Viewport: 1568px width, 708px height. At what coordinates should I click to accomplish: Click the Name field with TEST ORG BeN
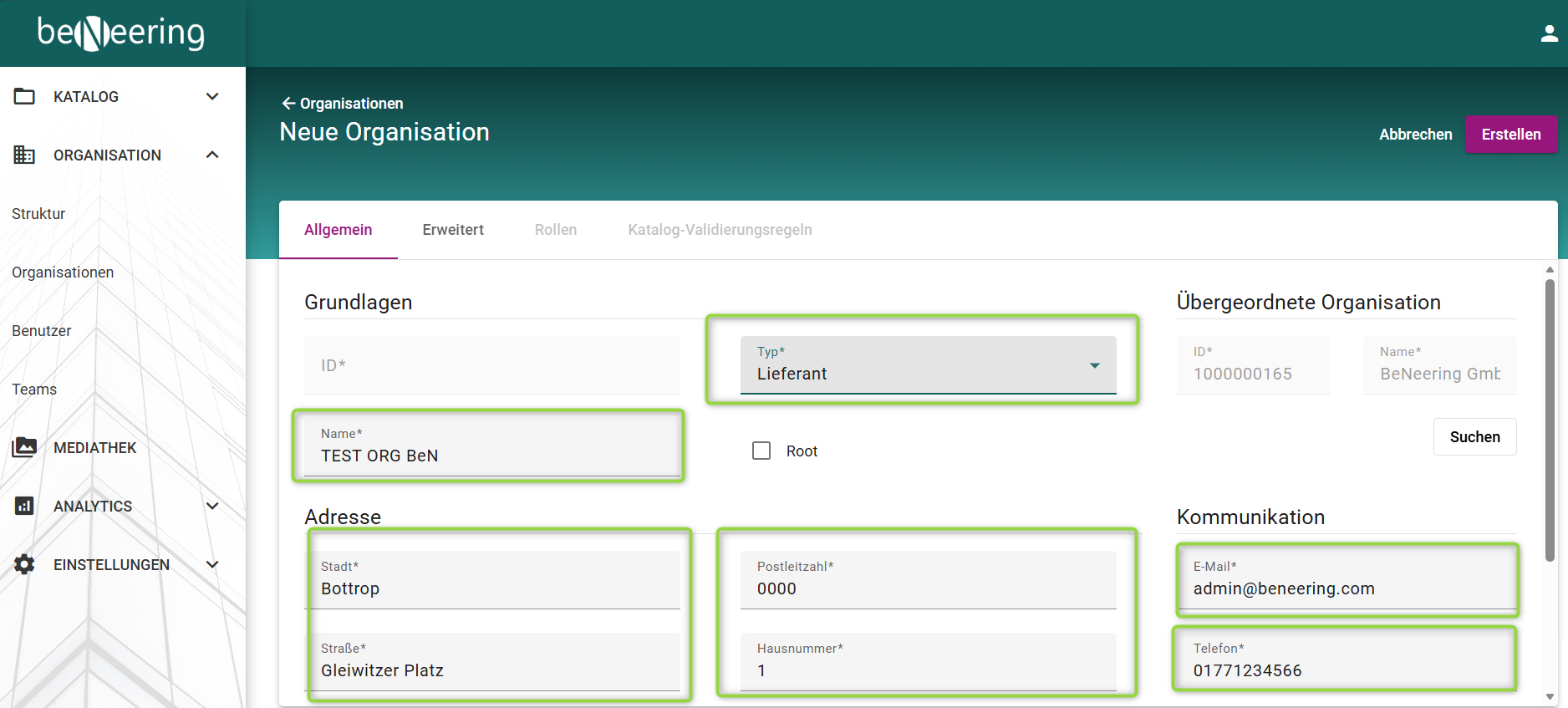491,455
